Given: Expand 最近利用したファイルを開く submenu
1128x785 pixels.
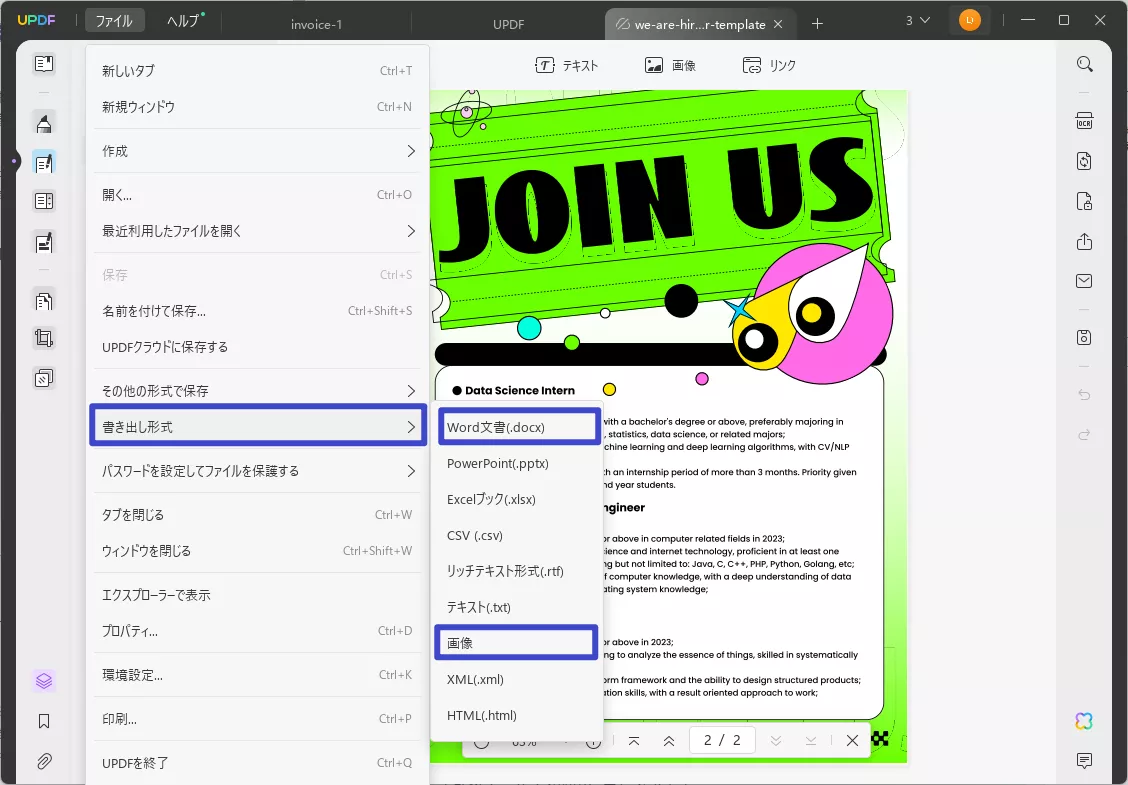Looking at the screenshot, I should pos(258,231).
